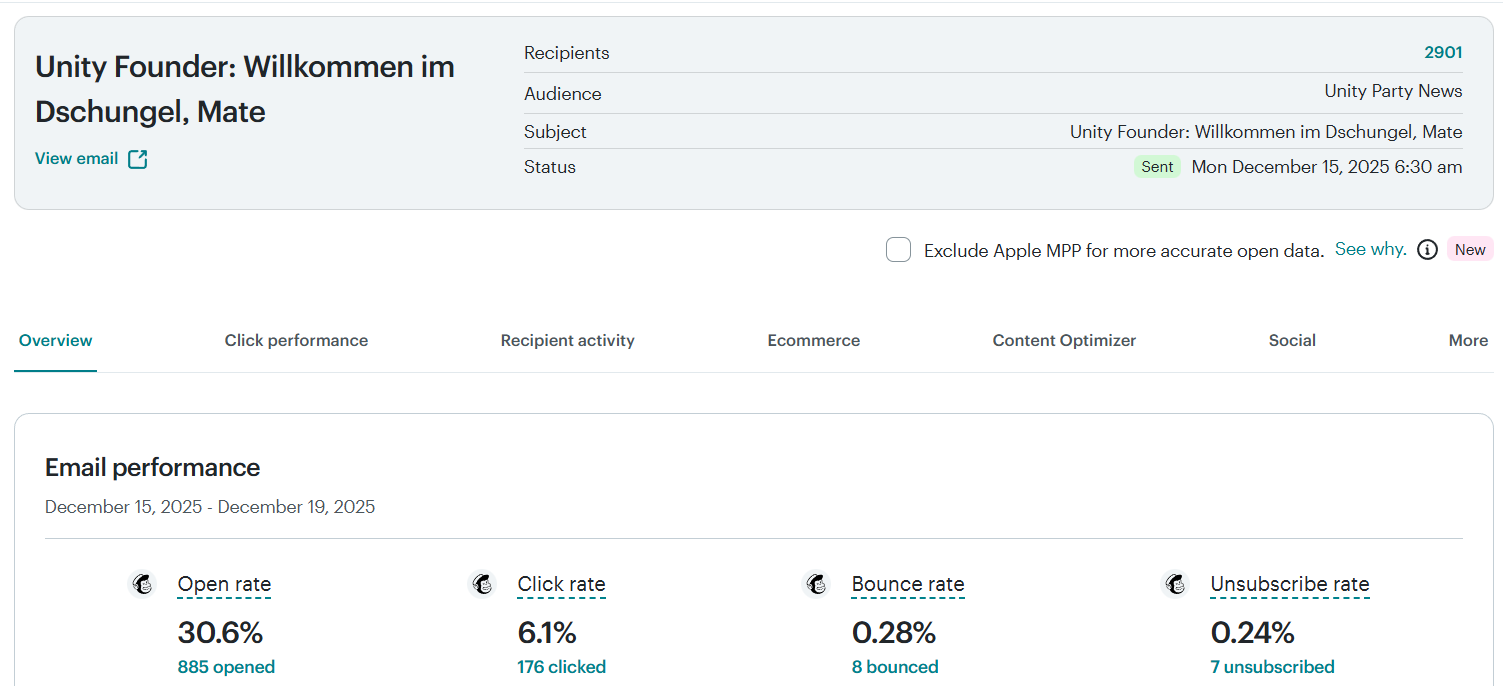Click the Audience row label
The height and width of the screenshot is (686, 1503).
(x=563, y=94)
